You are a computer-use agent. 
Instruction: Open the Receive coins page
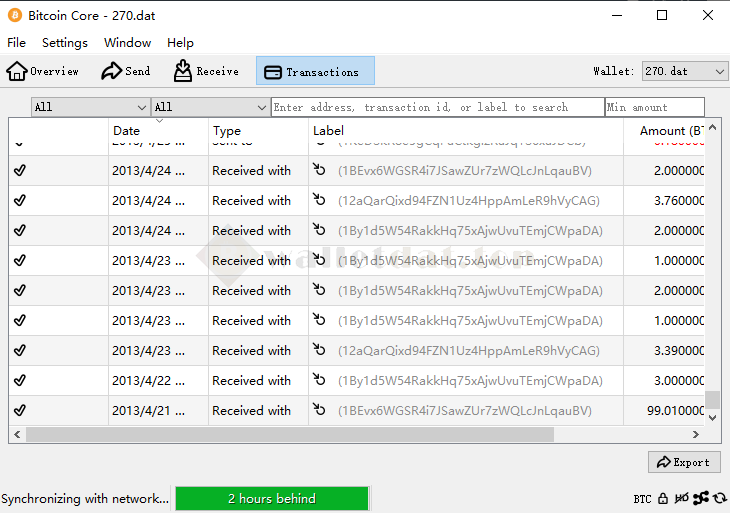pos(206,71)
